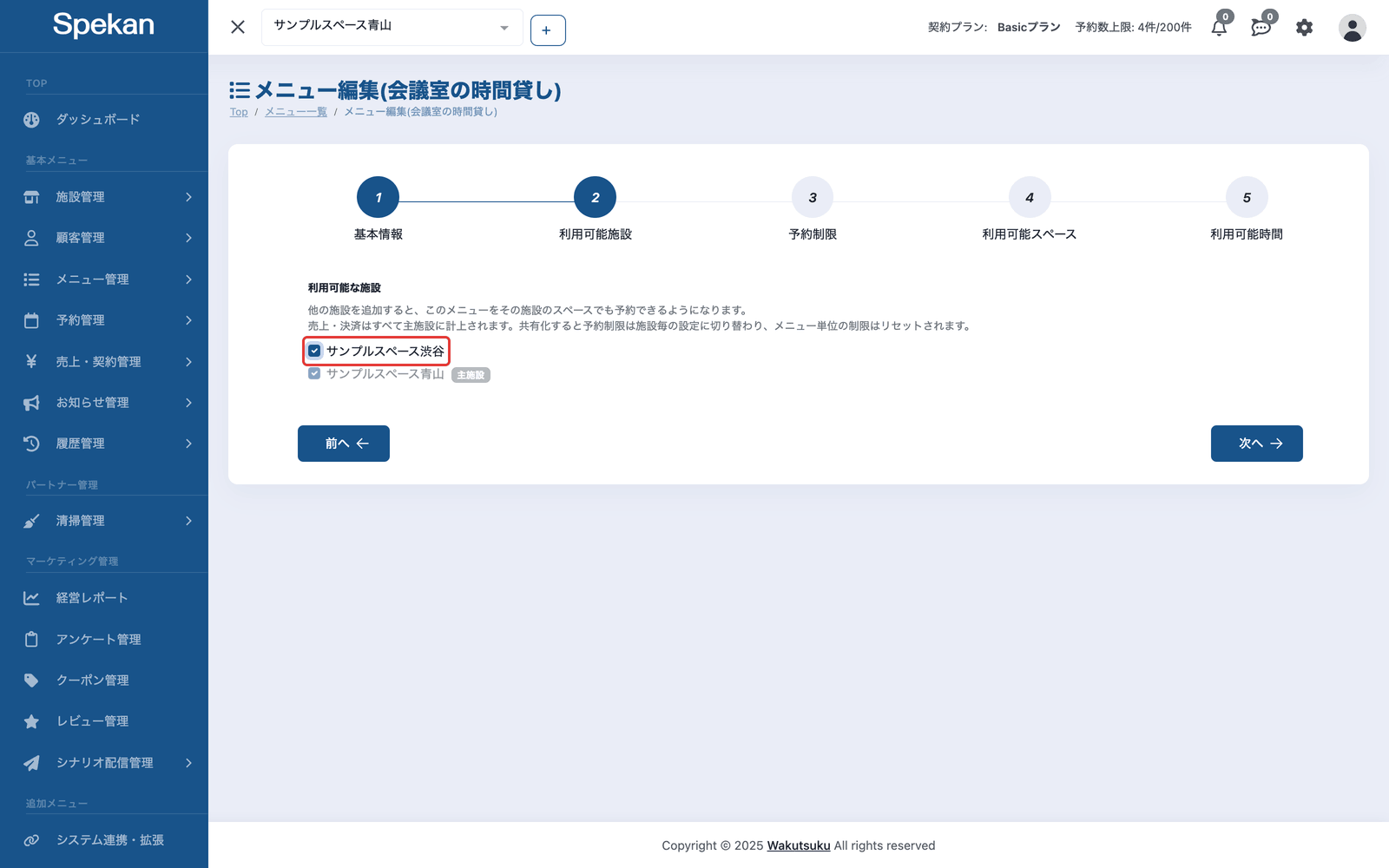Select step 5 利用可能時間
Screen dimensions: 1389x868
click(x=1247, y=197)
